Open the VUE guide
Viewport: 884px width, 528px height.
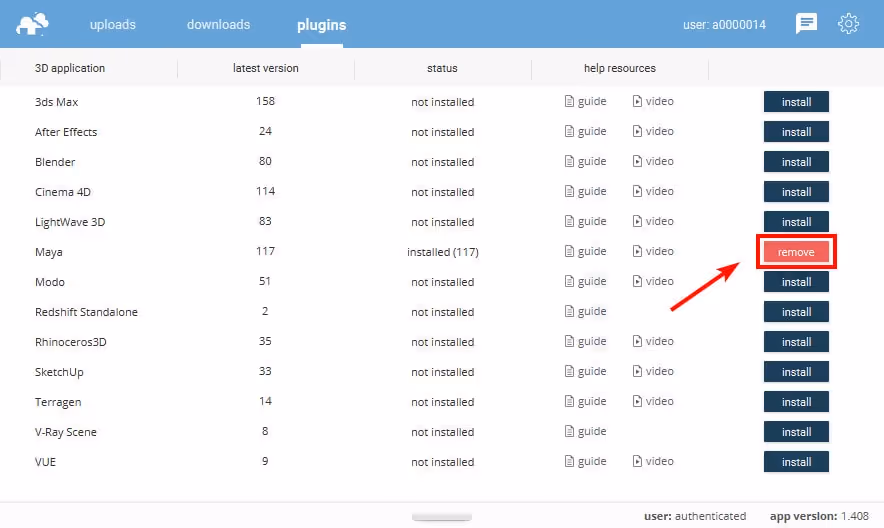(x=585, y=461)
